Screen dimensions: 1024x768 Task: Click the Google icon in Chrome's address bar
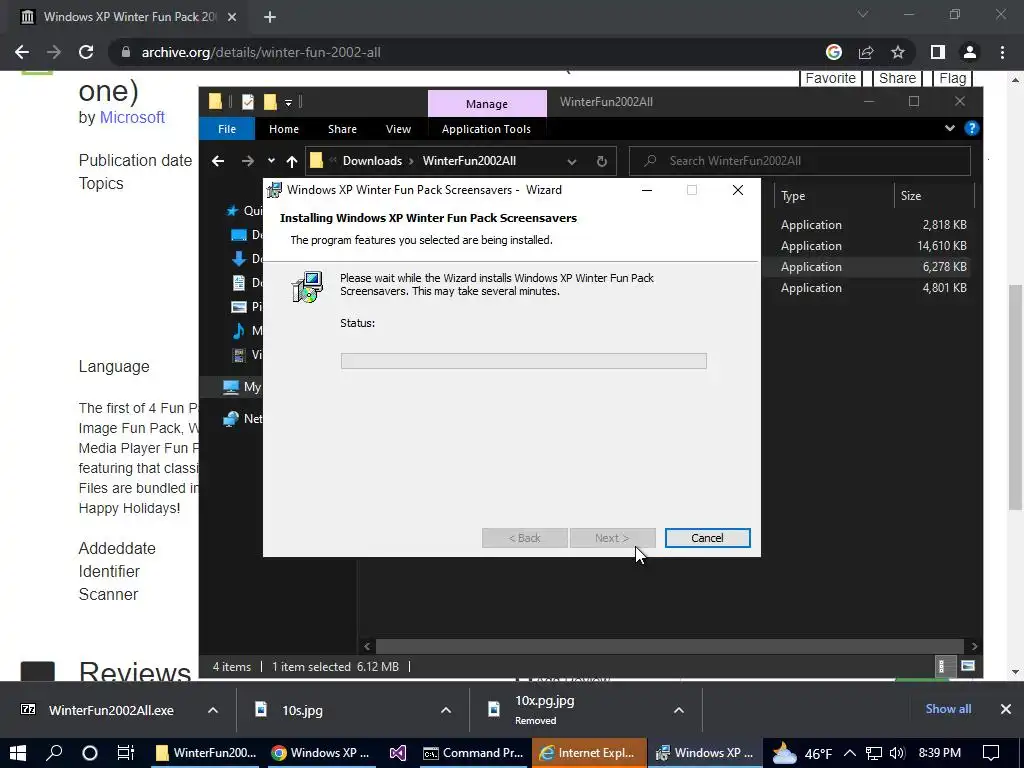click(834, 52)
